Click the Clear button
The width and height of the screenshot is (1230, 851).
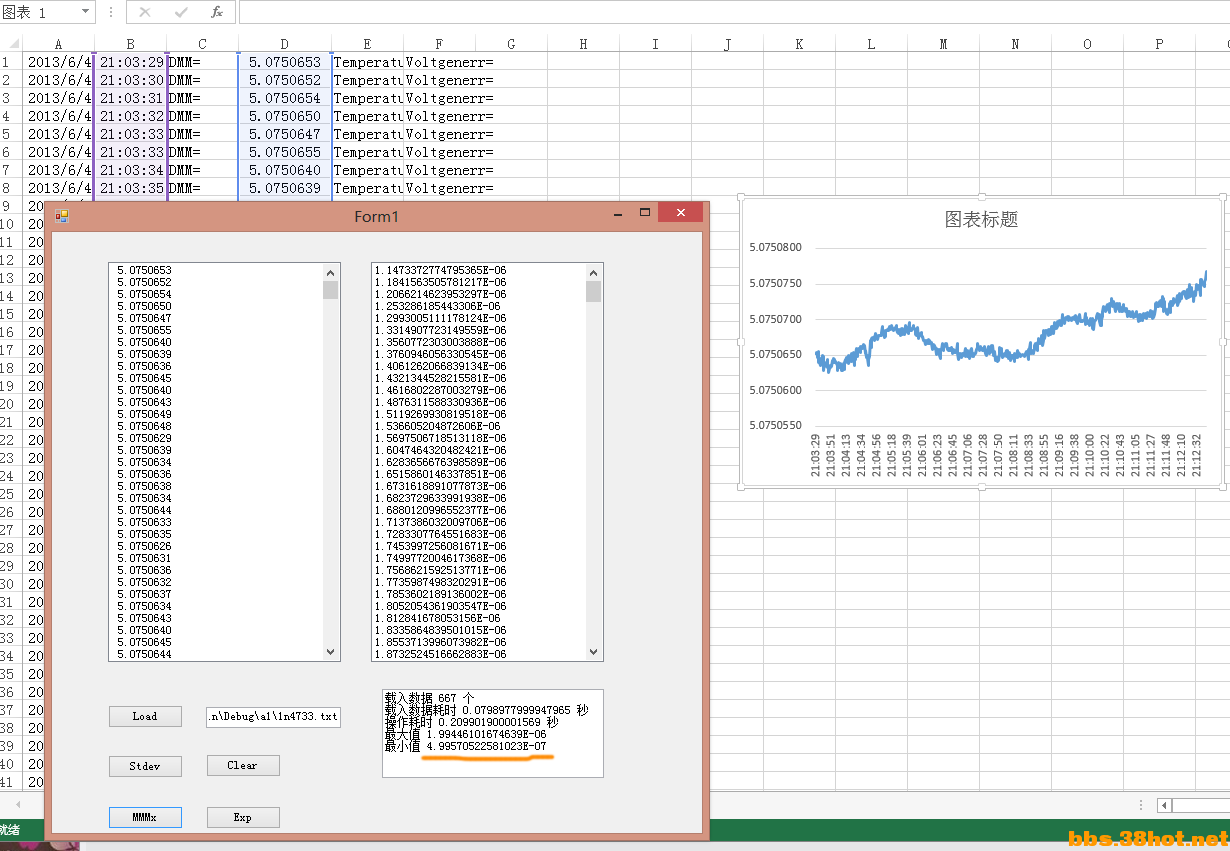coord(243,766)
